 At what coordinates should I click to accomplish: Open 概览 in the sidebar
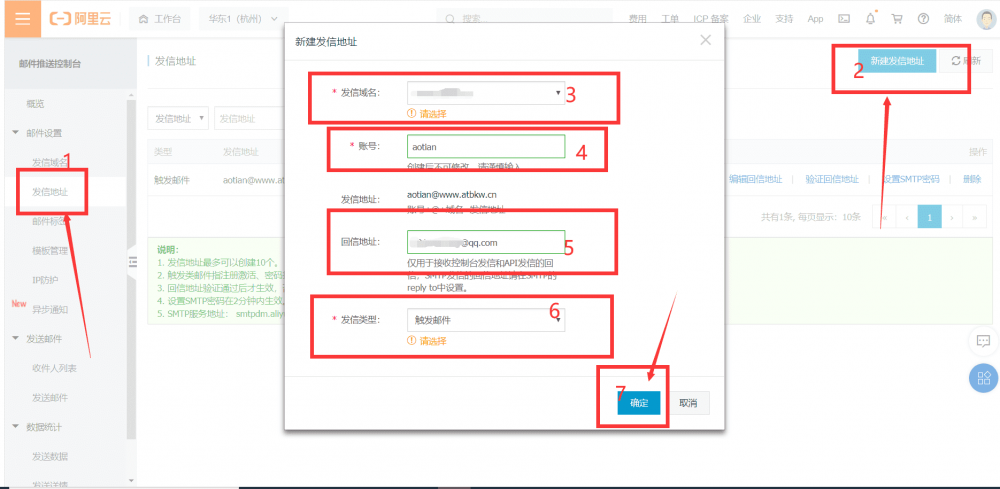pos(35,104)
